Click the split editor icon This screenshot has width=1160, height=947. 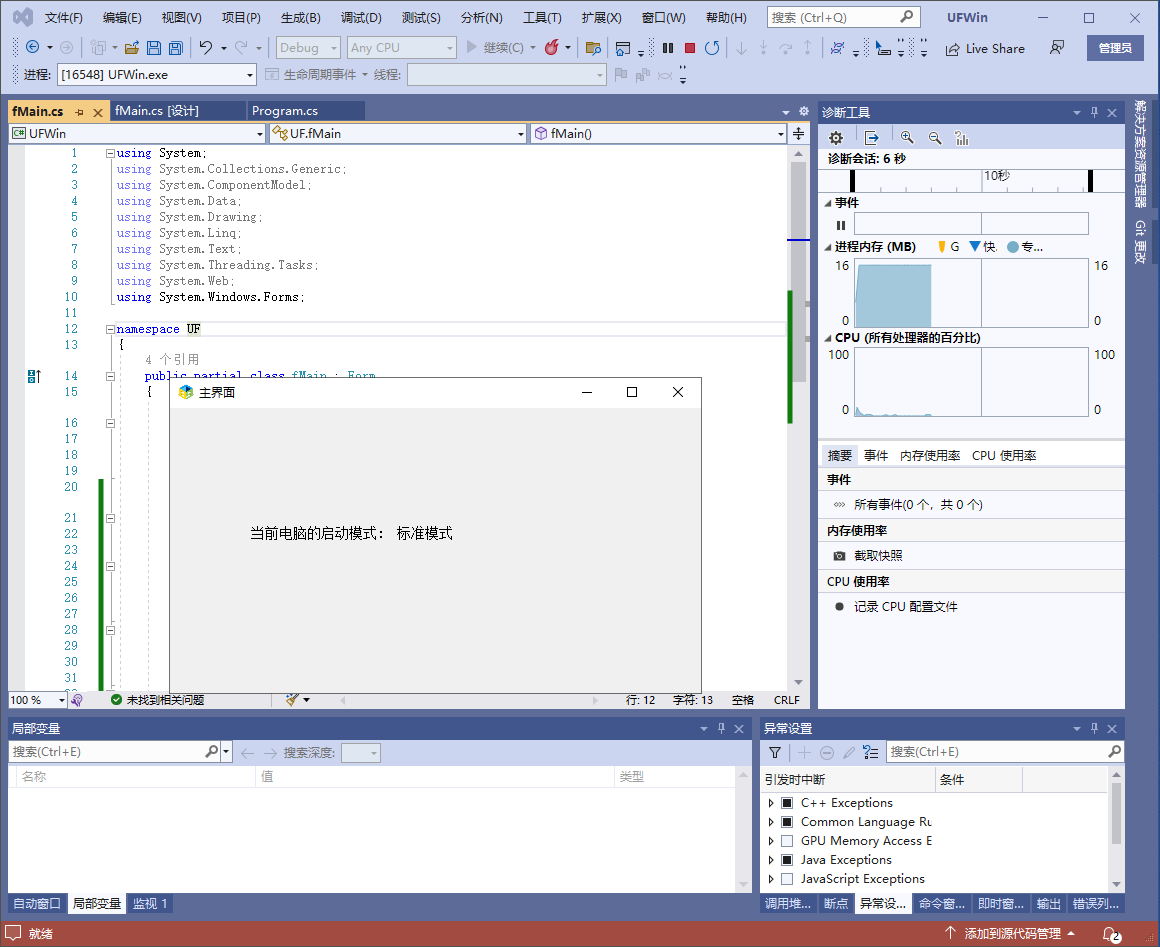point(799,133)
